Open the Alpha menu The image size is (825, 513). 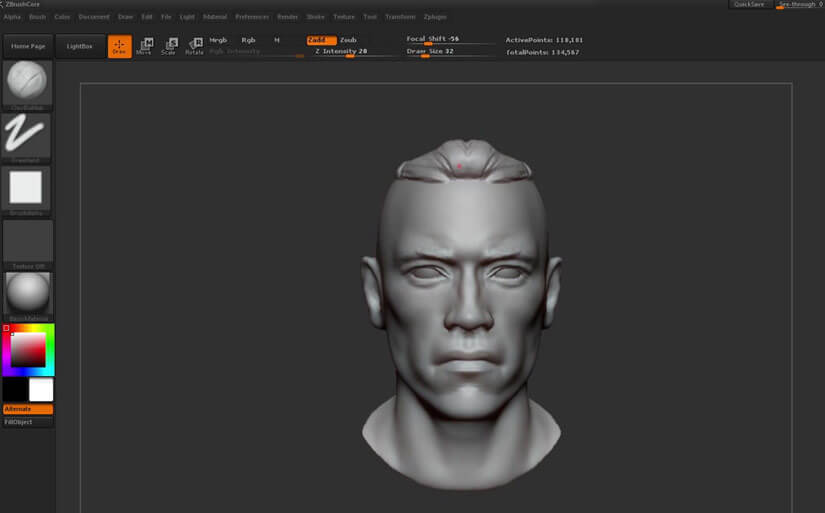12,17
